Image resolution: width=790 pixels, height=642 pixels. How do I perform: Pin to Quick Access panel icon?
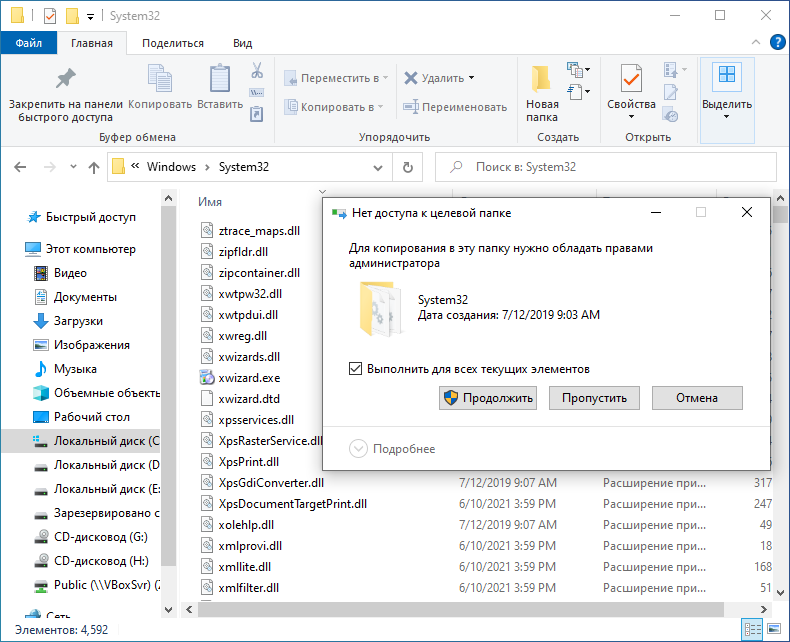[65, 79]
